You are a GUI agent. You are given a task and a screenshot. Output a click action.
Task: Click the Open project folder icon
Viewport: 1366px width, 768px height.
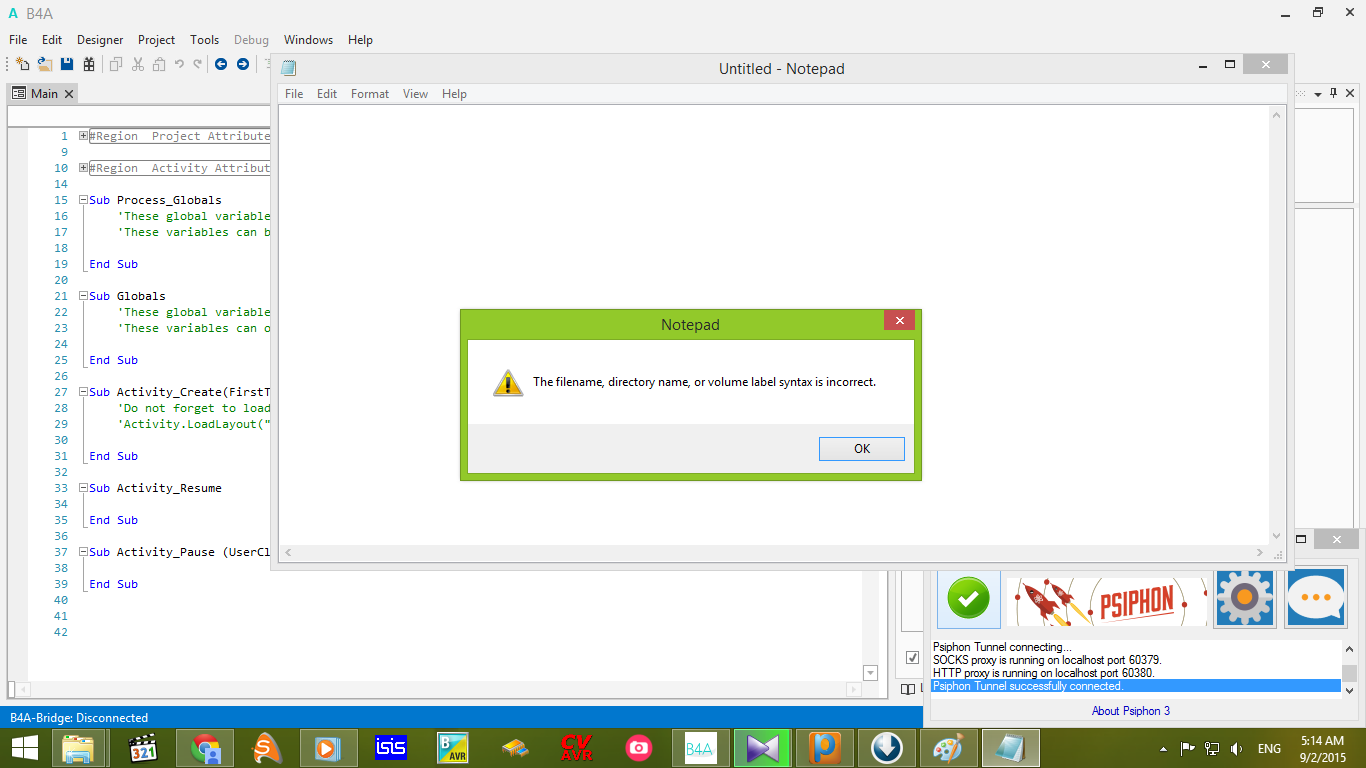point(45,64)
